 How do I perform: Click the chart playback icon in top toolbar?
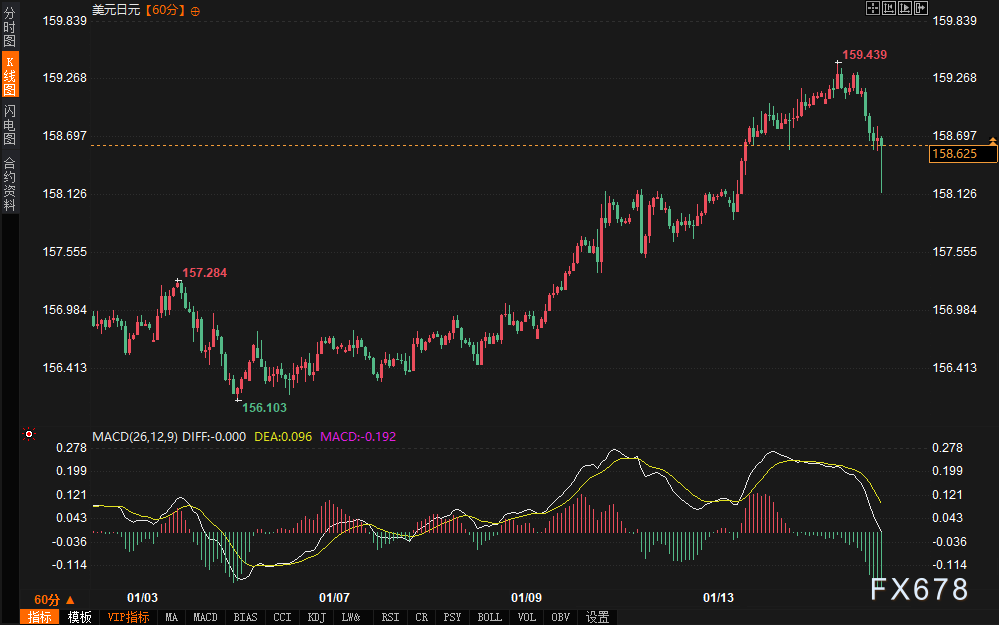(x=904, y=9)
